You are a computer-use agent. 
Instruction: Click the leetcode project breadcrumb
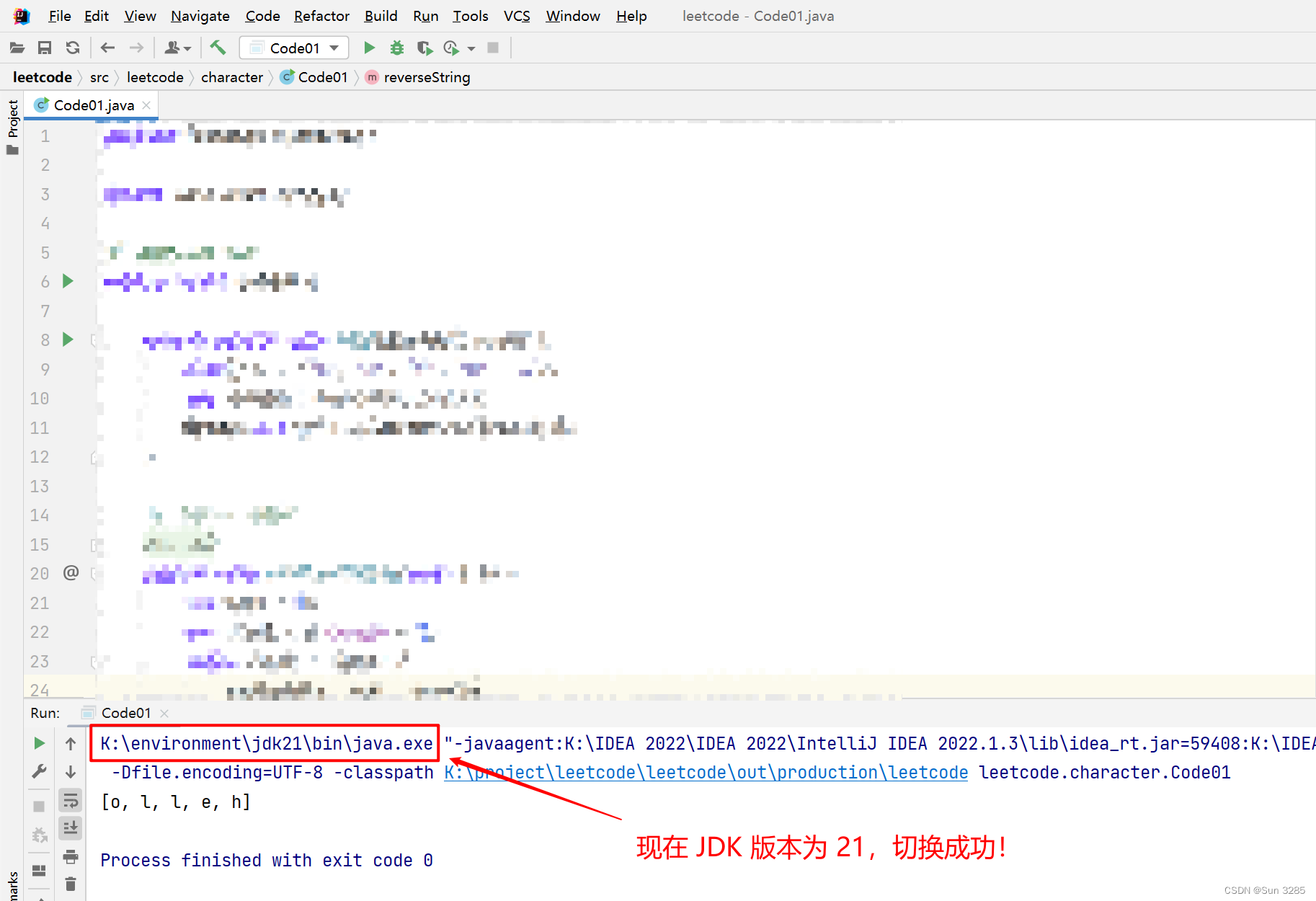[x=43, y=77]
